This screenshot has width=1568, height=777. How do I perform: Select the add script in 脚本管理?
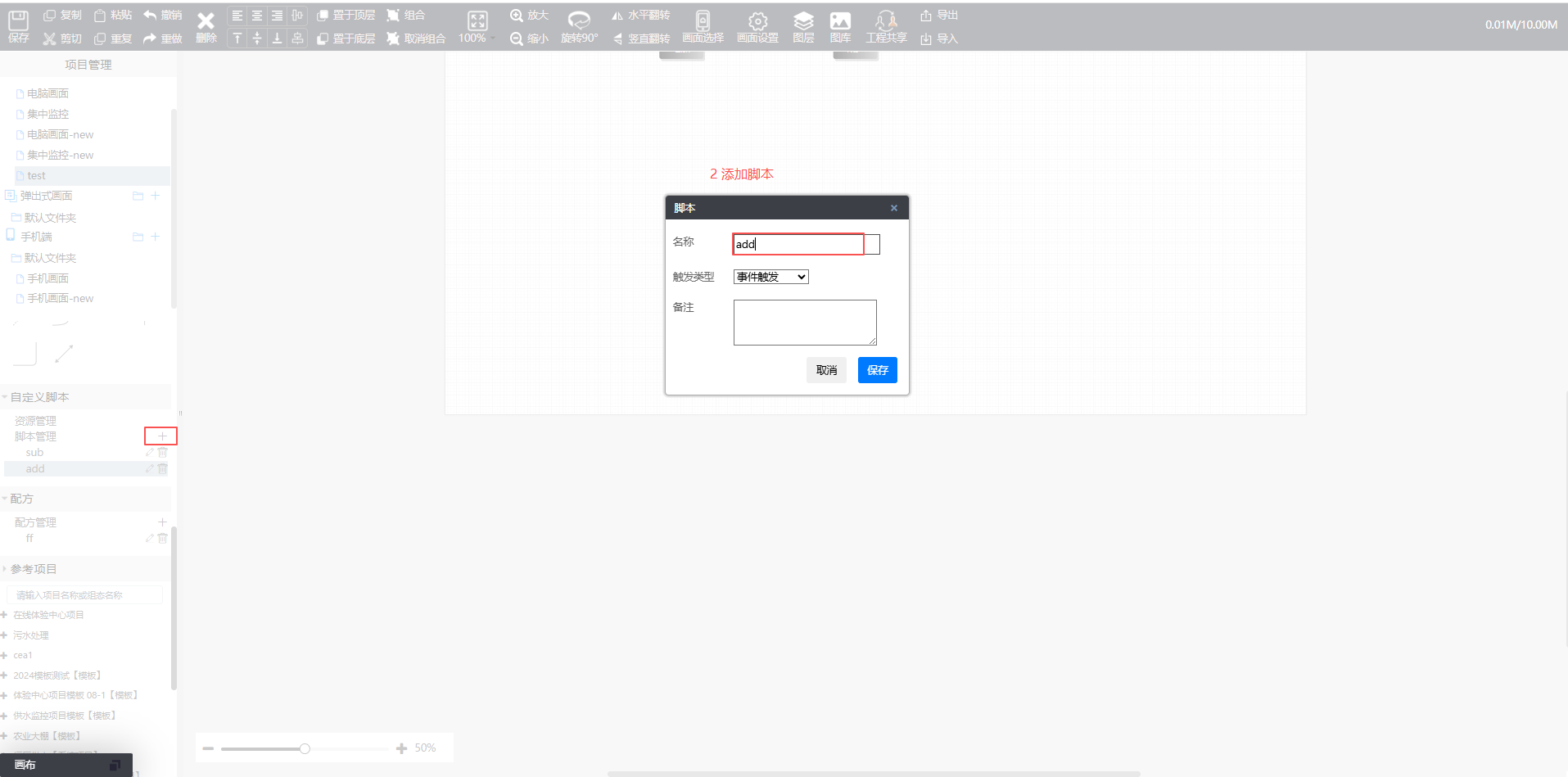click(35, 469)
